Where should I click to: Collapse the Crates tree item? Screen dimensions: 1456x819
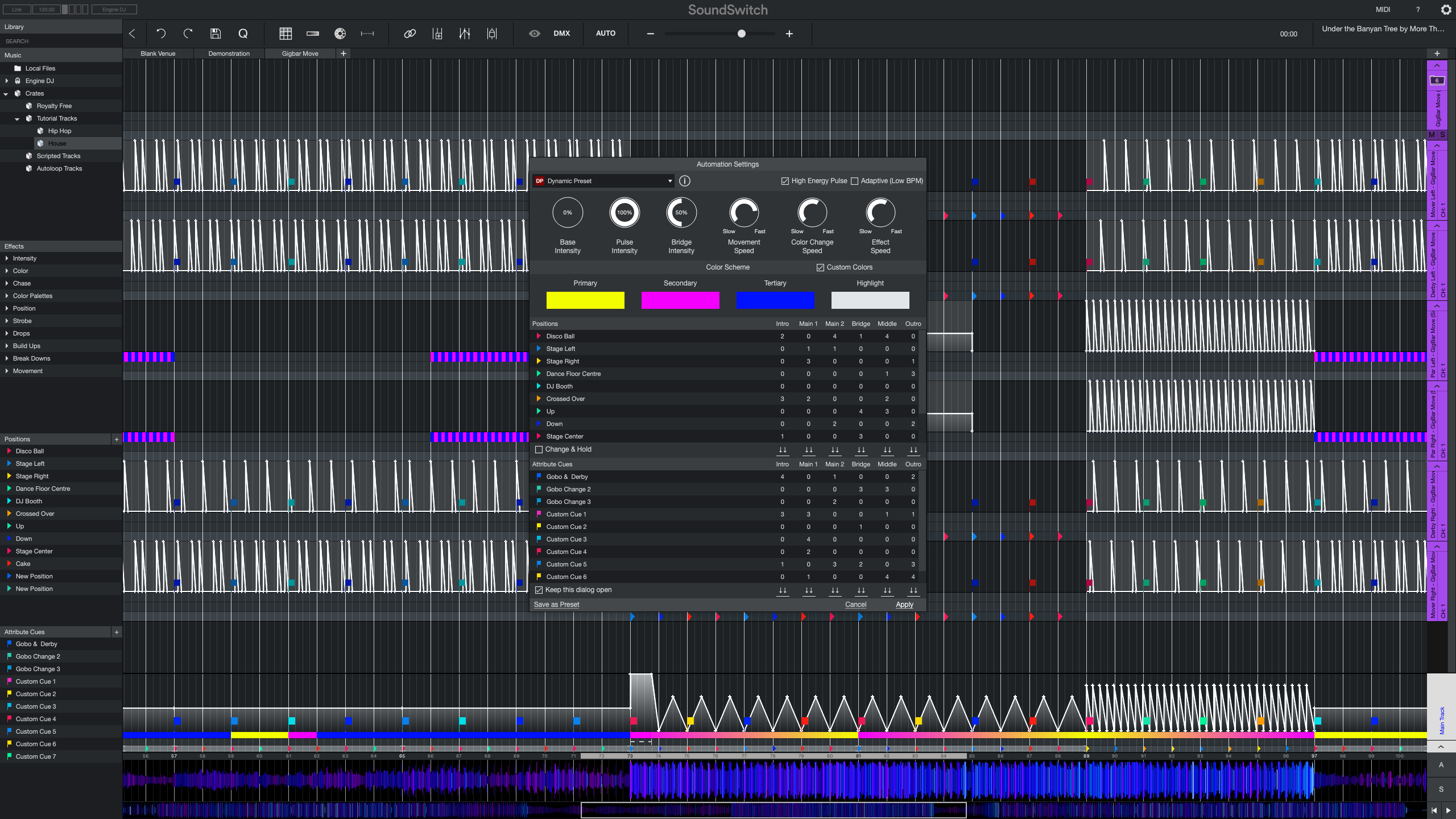(6, 93)
